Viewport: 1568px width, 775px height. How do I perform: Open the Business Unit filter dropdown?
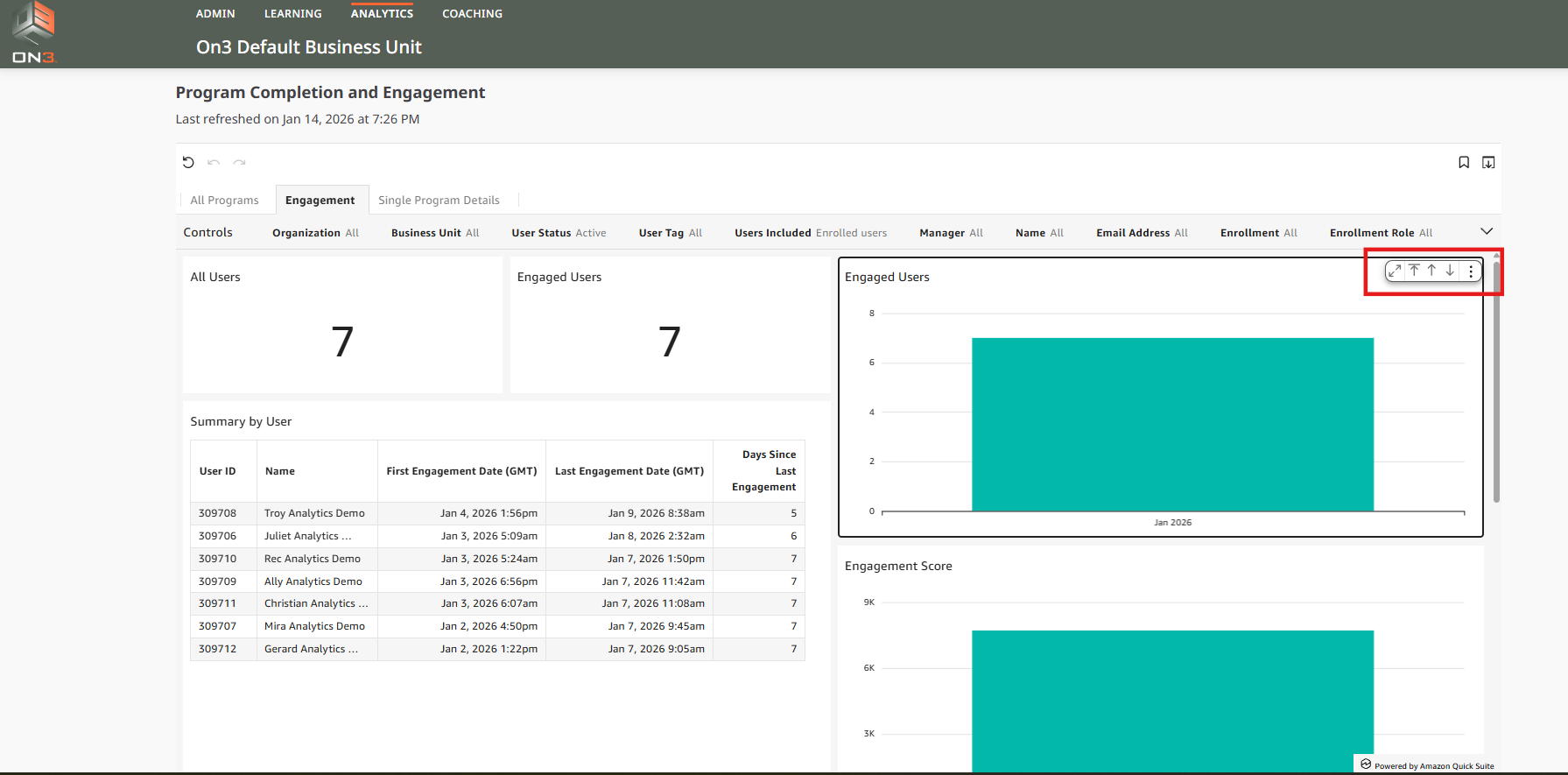pyautogui.click(x=434, y=233)
